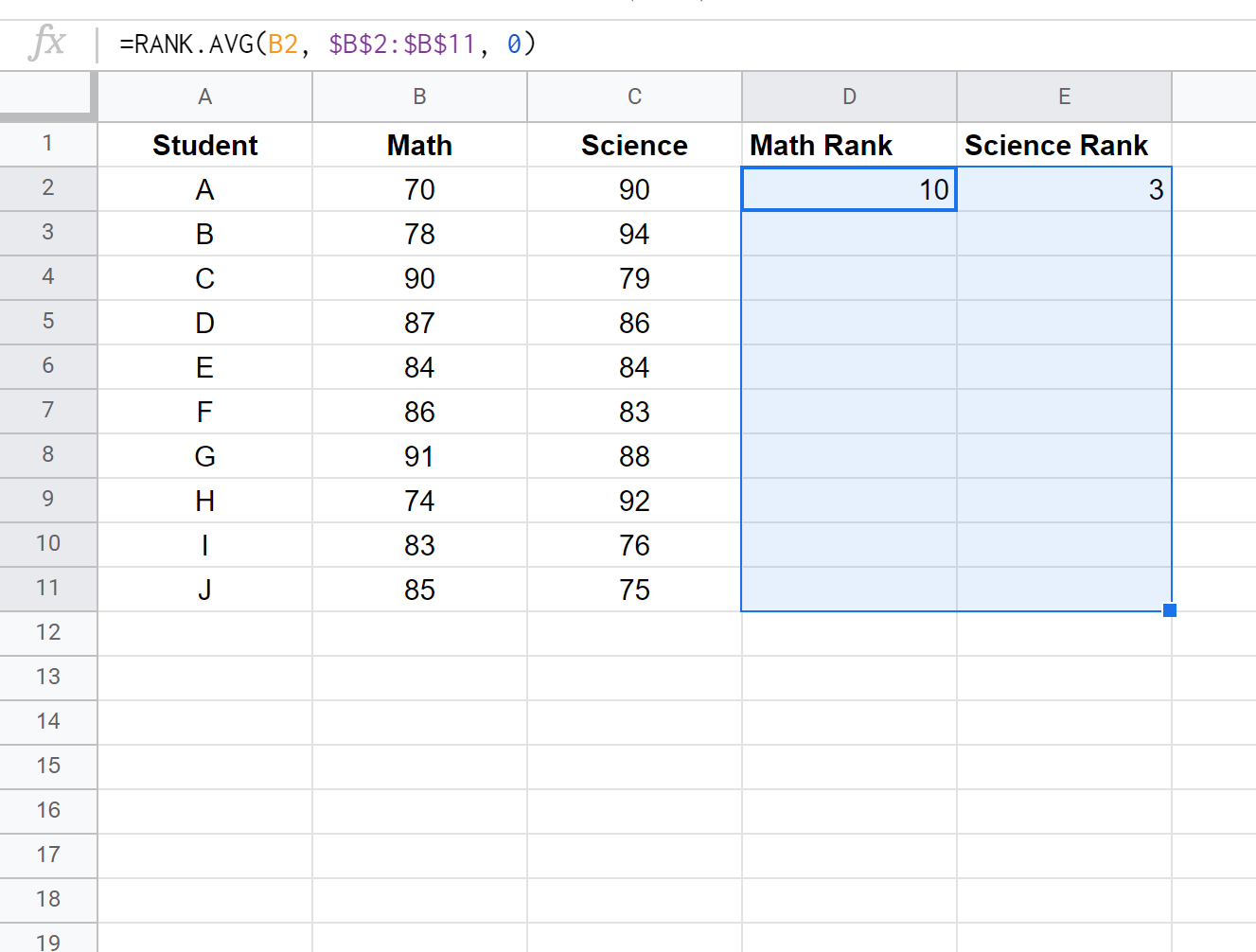Click the blue fill handle of the selection

tap(1170, 610)
